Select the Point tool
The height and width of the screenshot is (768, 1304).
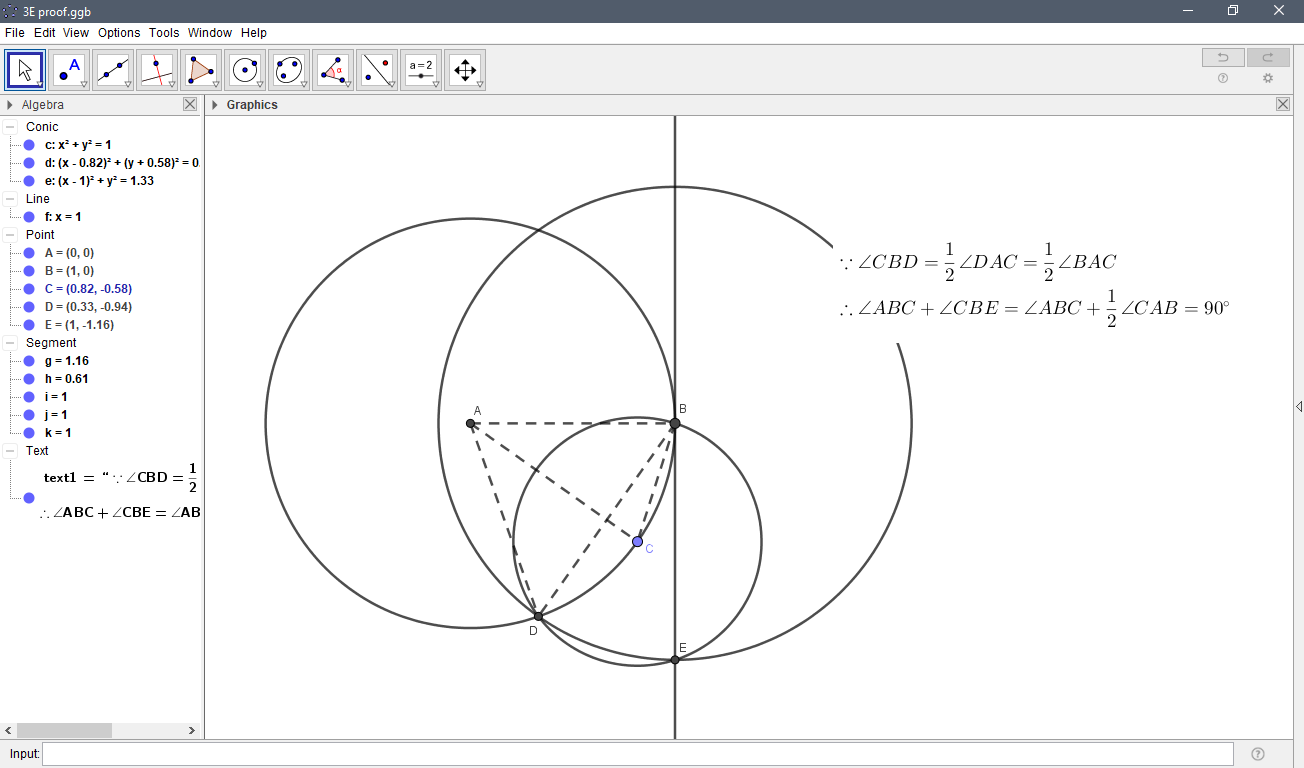click(x=69, y=69)
